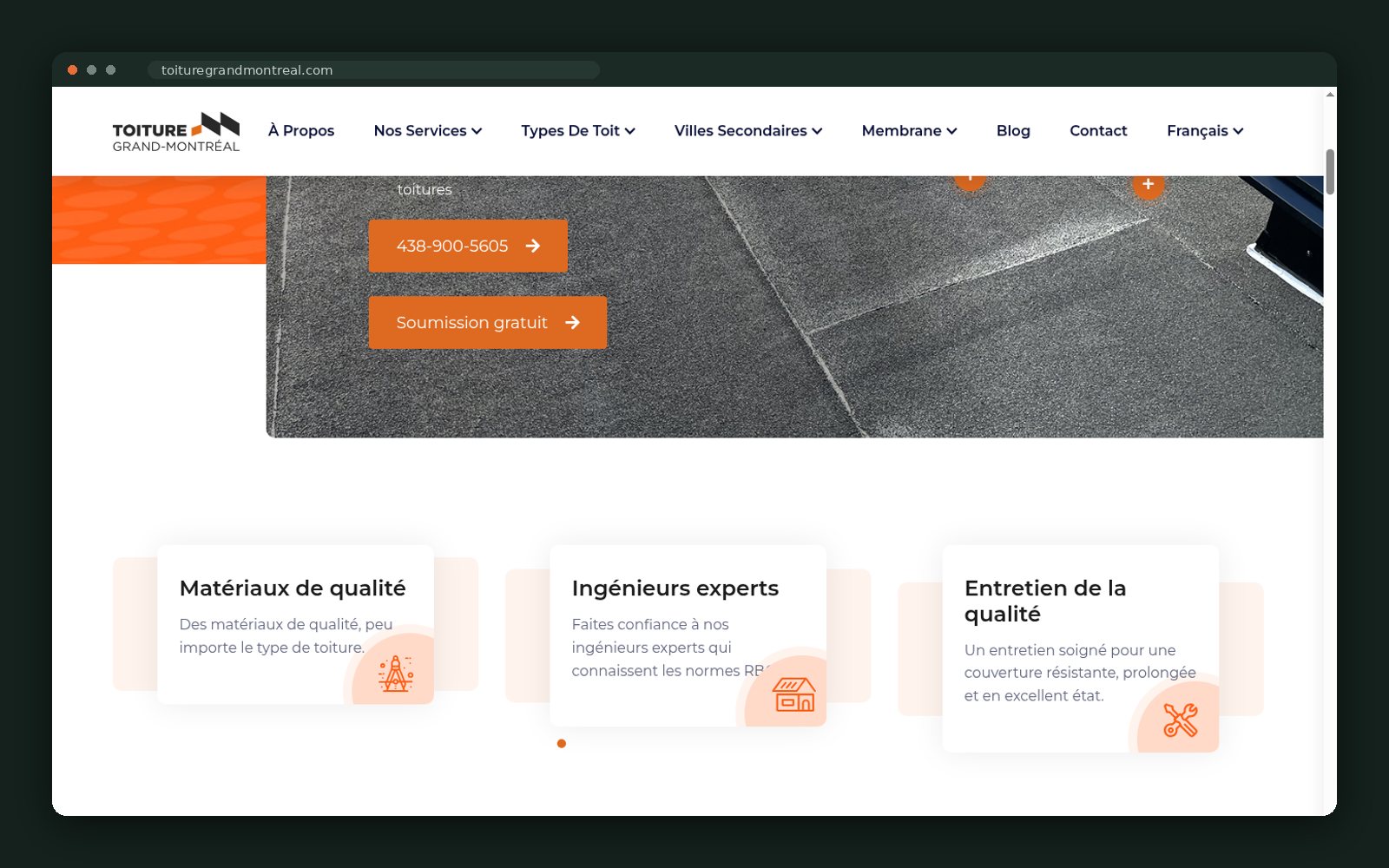Image resolution: width=1389 pixels, height=868 pixels.
Task: Click the wrench and screwdriver icon on Entretien card
Action: 1181,720
